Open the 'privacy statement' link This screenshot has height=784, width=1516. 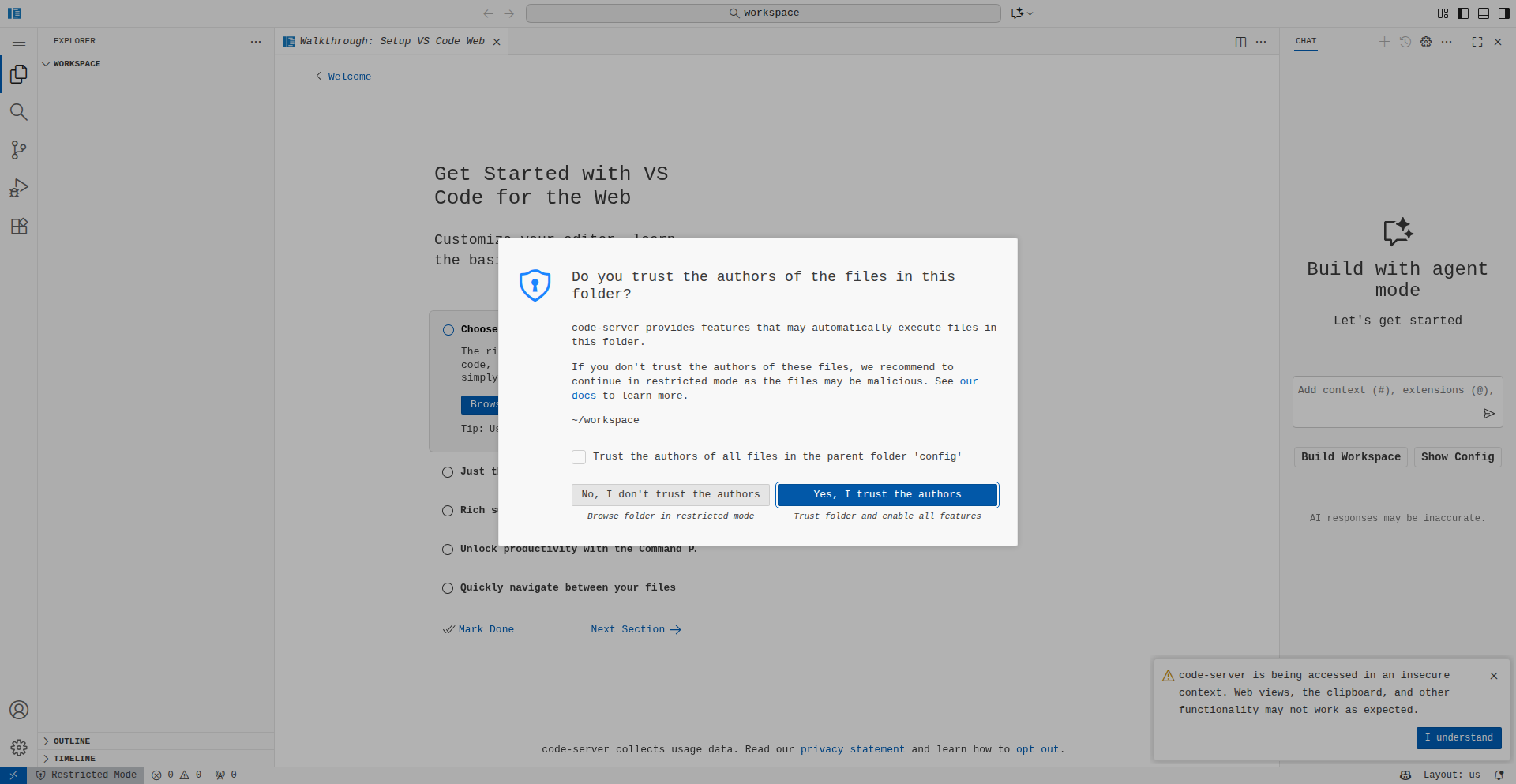click(x=852, y=749)
